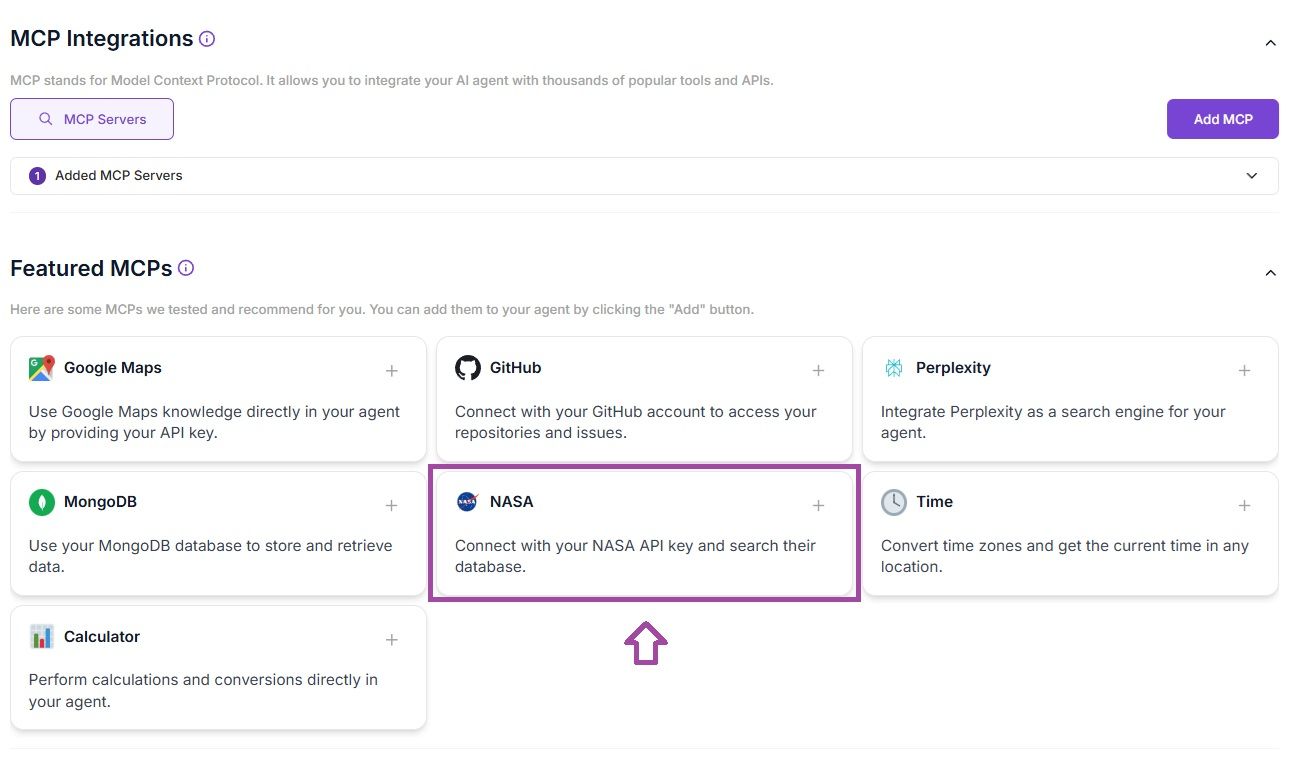Click info icon beside MCP Integrations heading

207,39
